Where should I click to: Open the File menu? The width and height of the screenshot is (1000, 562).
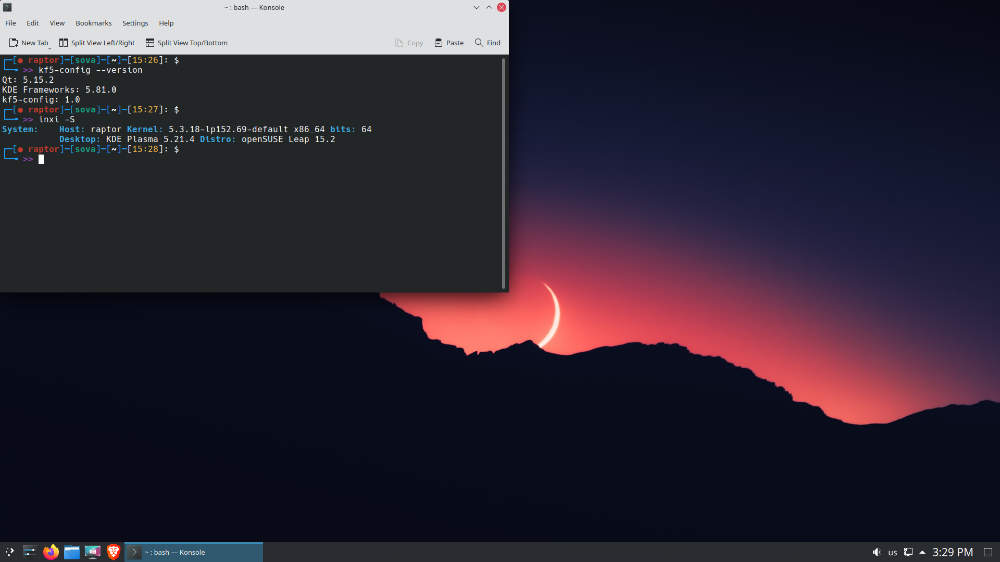point(11,23)
